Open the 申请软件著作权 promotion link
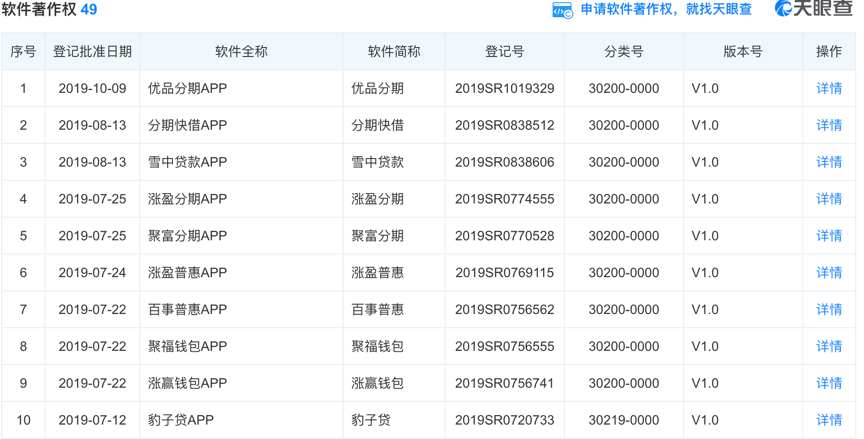The image size is (864, 439). pos(666,10)
